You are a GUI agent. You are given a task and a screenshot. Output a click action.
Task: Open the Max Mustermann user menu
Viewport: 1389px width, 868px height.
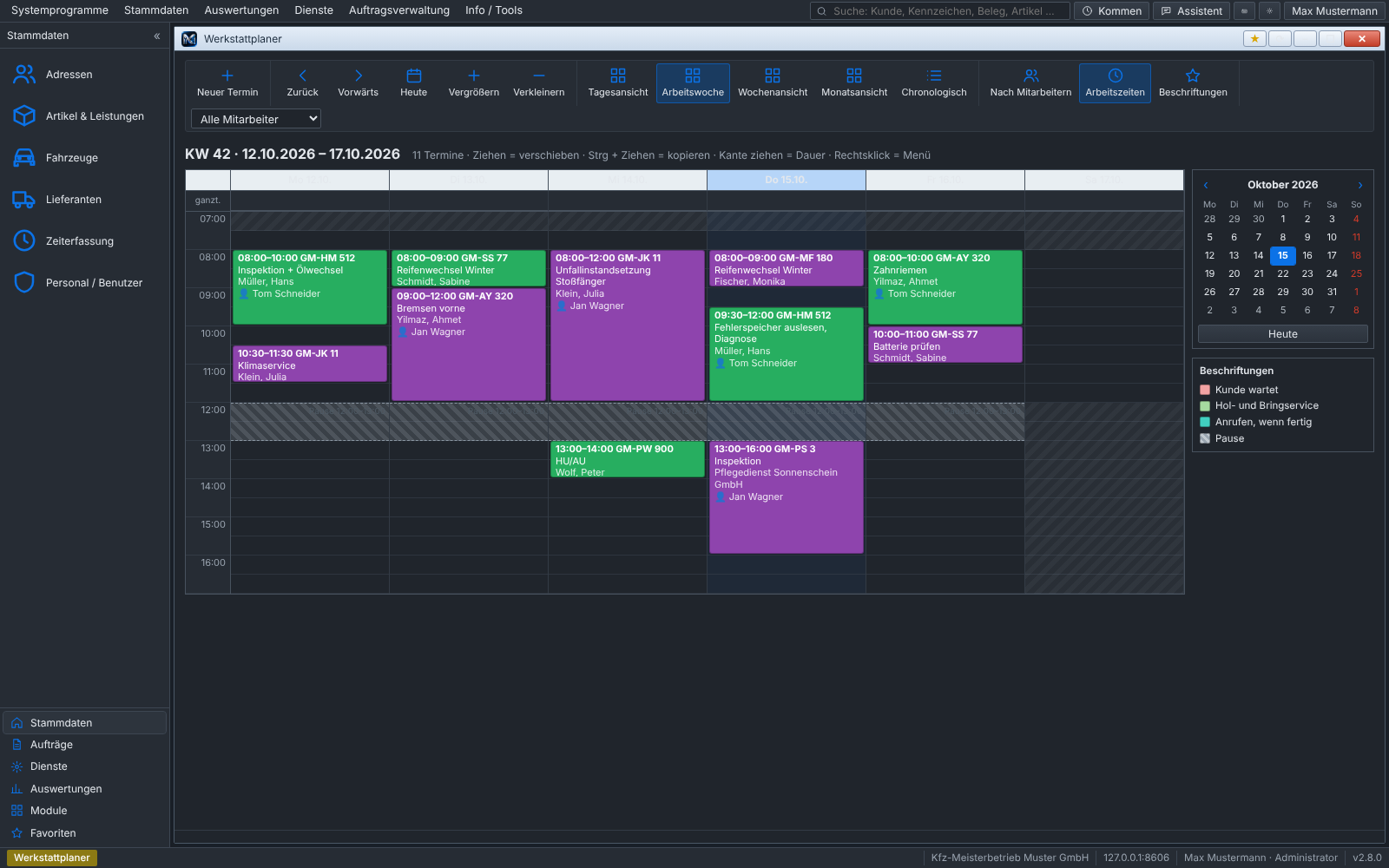(1334, 11)
